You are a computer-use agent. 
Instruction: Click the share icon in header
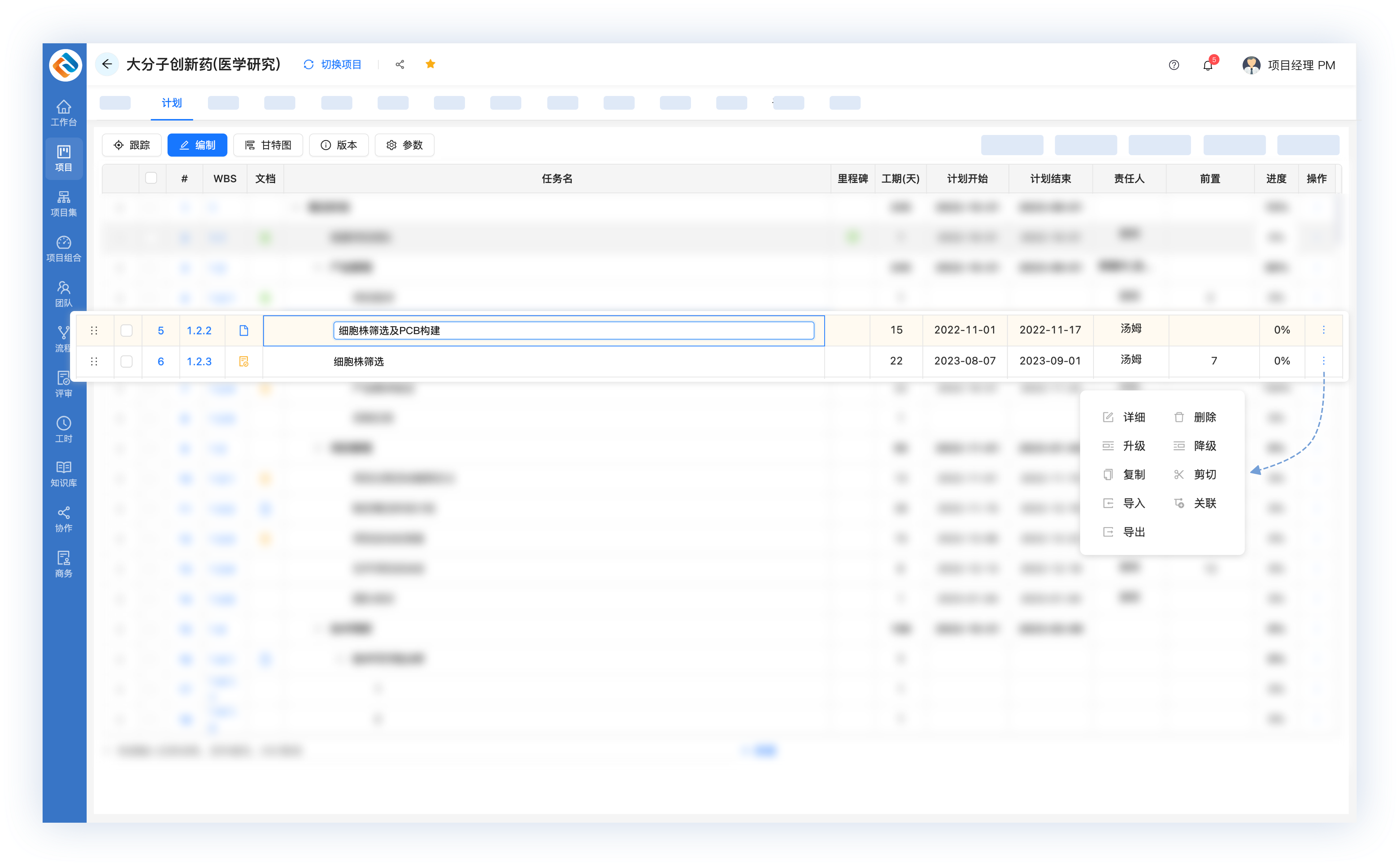(400, 65)
